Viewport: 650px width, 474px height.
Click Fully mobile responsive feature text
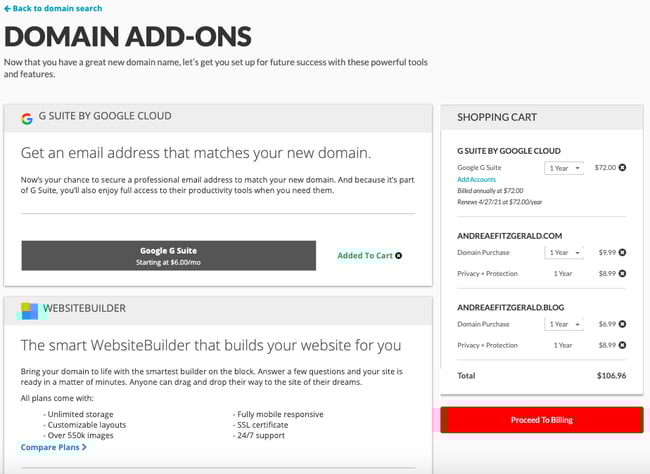[x=280, y=414]
